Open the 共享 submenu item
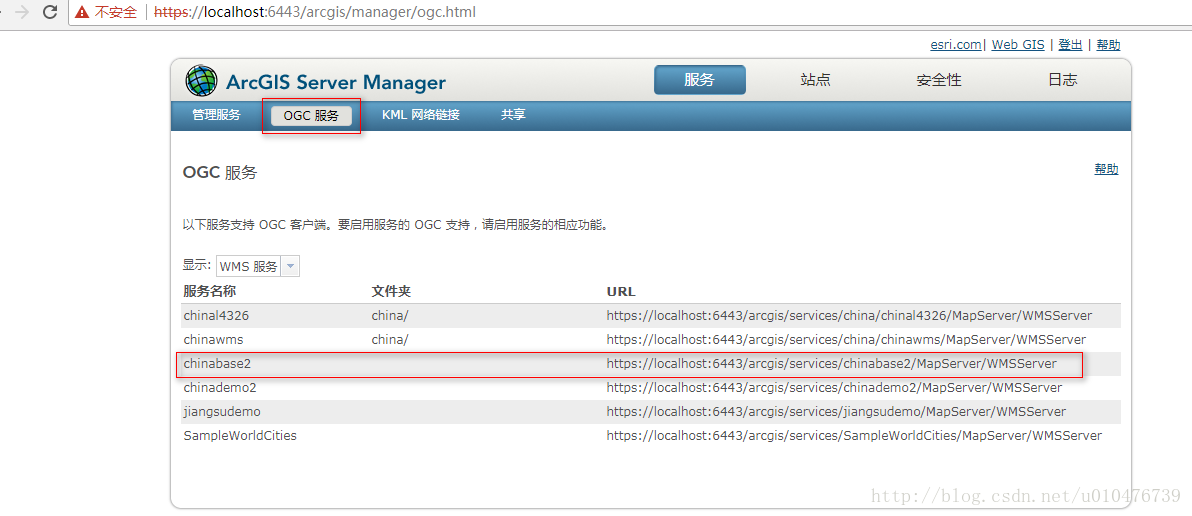 pos(513,115)
